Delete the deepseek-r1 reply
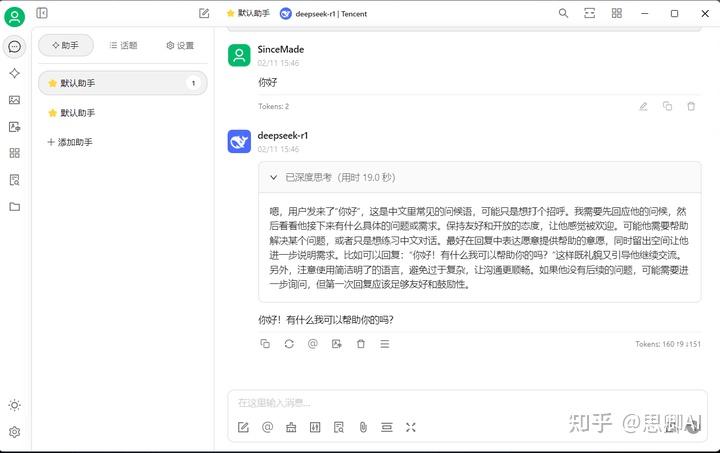Screen dimensions: 720x453 (361, 344)
